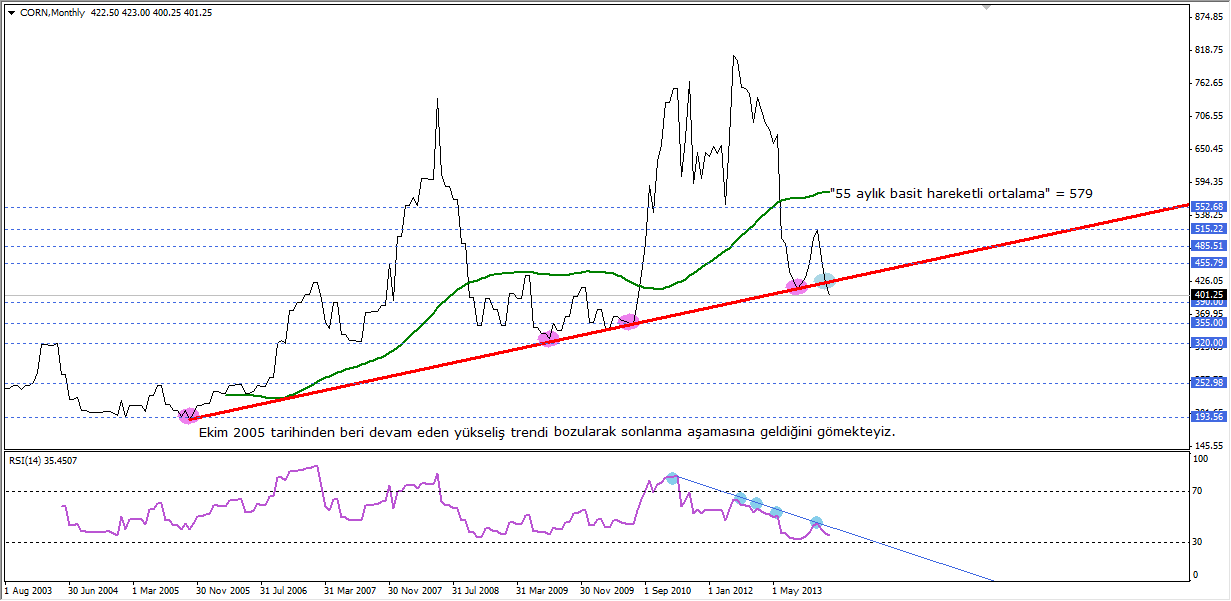The height and width of the screenshot is (601, 1231).
Task: Select the light blue circle on the price chart
Action: (x=824, y=281)
